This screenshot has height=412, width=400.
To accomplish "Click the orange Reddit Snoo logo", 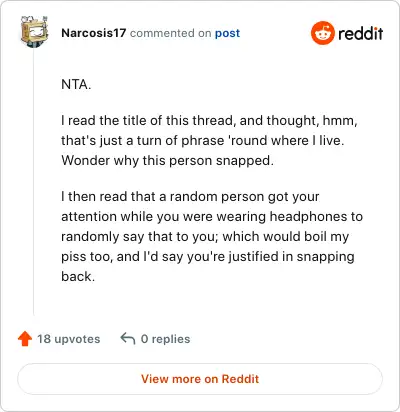I will (x=323, y=33).
